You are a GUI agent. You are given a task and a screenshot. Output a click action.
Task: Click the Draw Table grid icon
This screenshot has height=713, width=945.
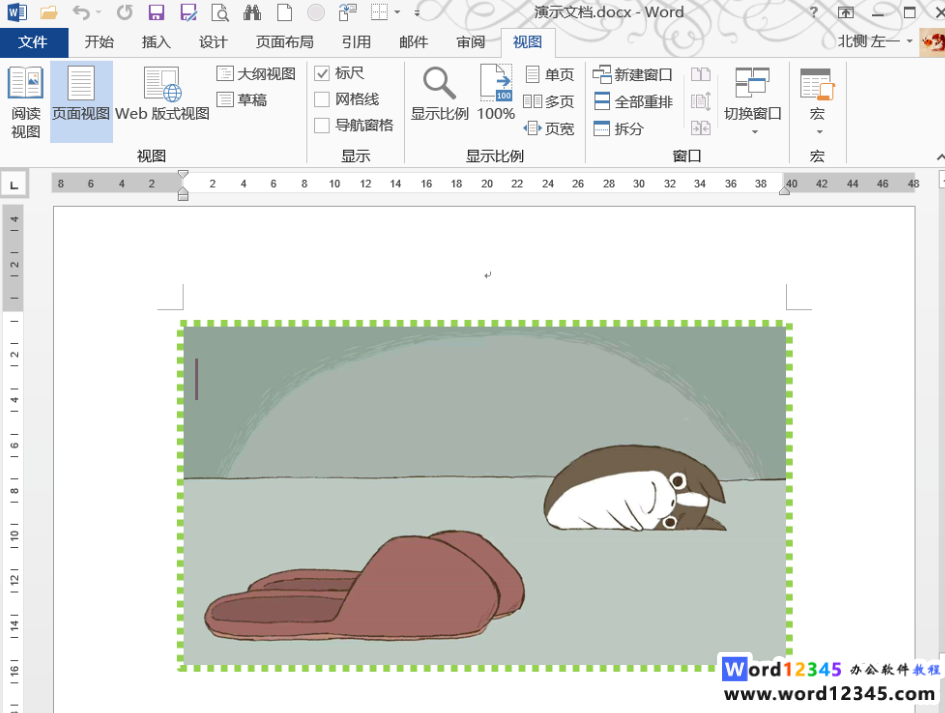coord(379,12)
